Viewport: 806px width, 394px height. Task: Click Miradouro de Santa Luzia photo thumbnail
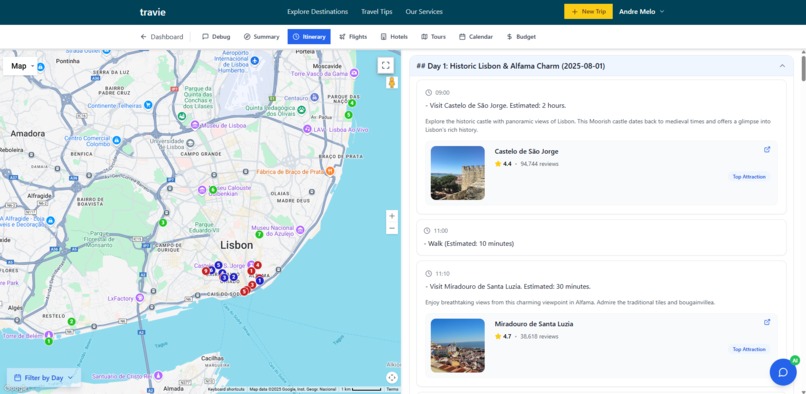(457, 345)
